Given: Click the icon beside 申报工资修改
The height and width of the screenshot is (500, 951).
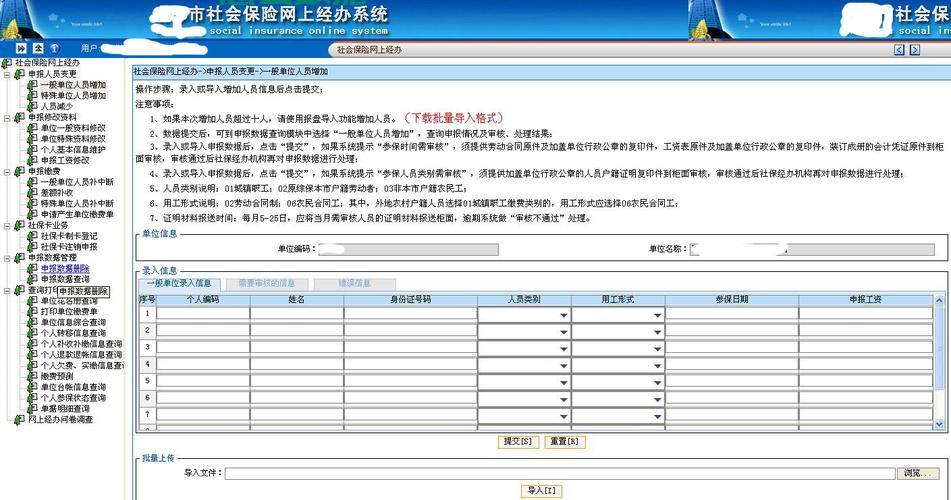Looking at the screenshot, I should pyautogui.click(x=33, y=160).
